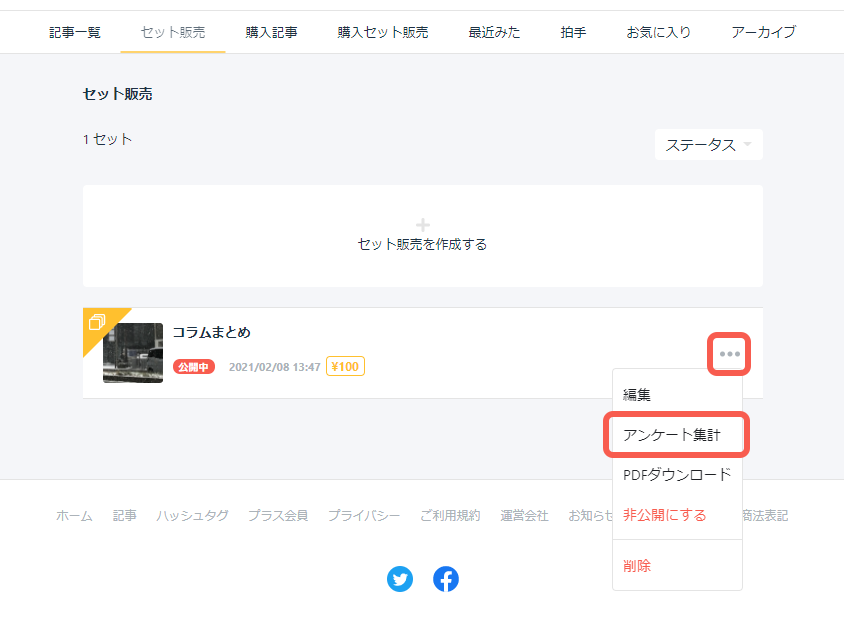
Task: Open the Twitter page icon
Action: 400,579
